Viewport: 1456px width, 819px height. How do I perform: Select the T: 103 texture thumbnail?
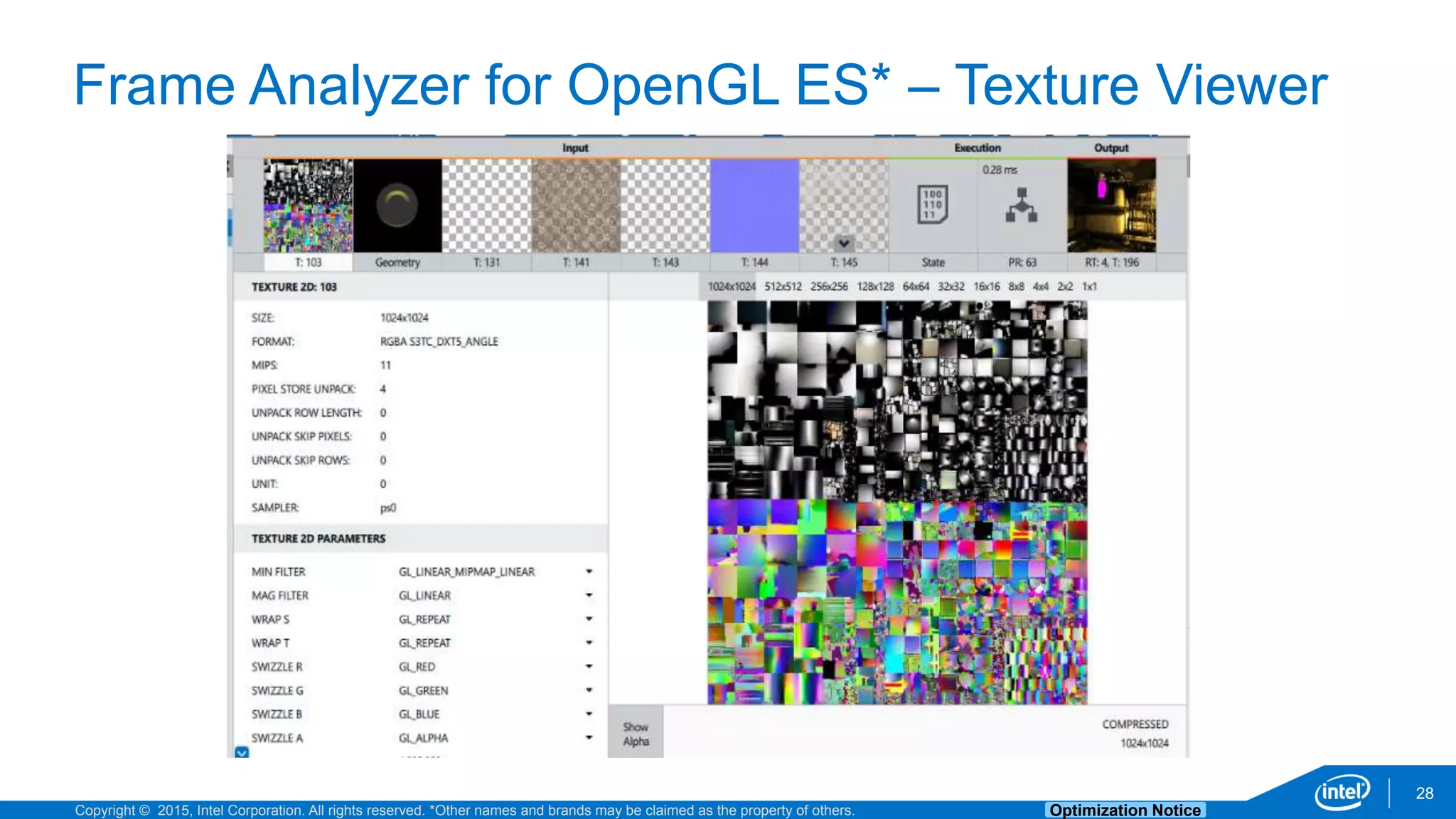tap(308, 205)
